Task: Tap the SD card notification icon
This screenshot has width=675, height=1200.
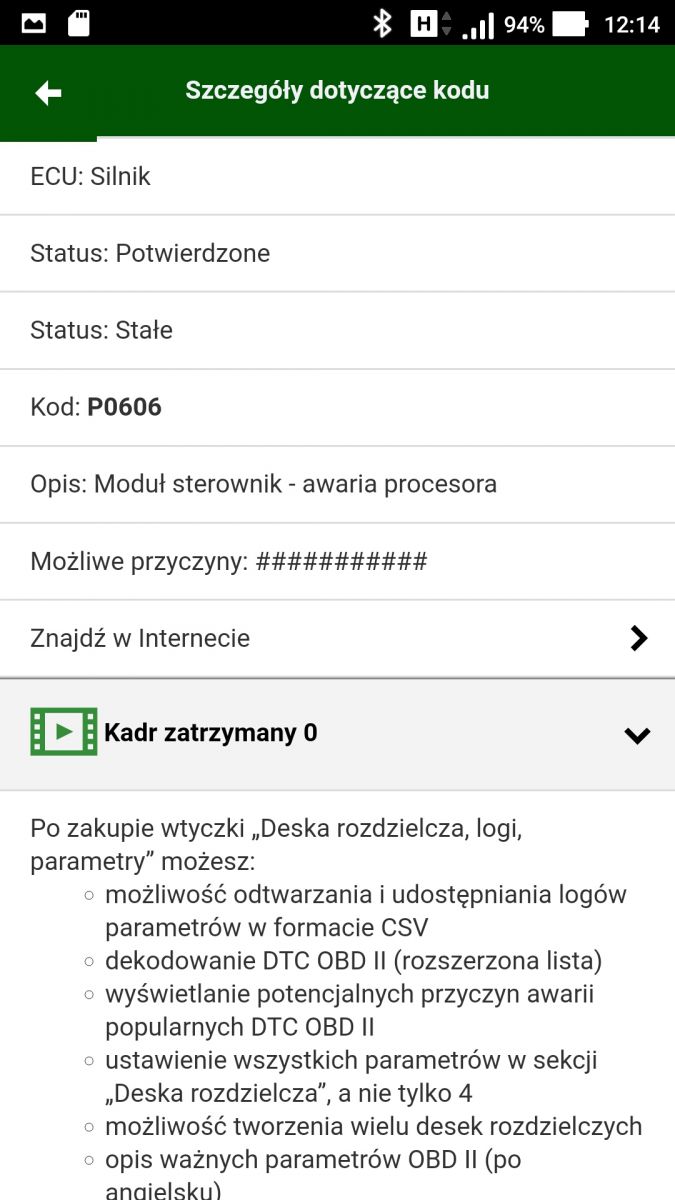Action: click(x=79, y=23)
